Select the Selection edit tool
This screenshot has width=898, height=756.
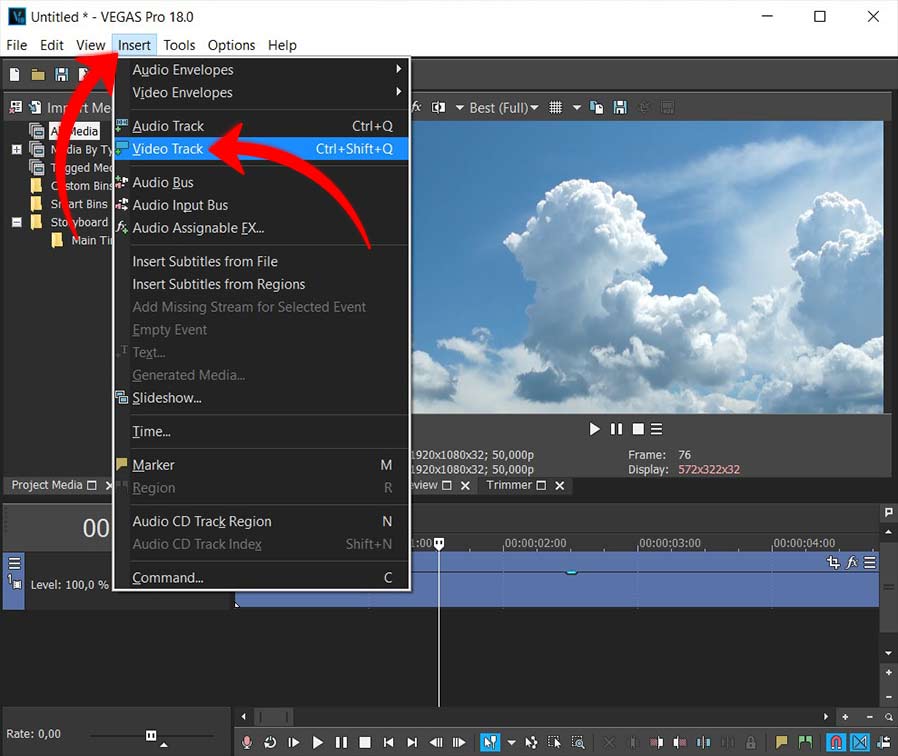point(554,743)
